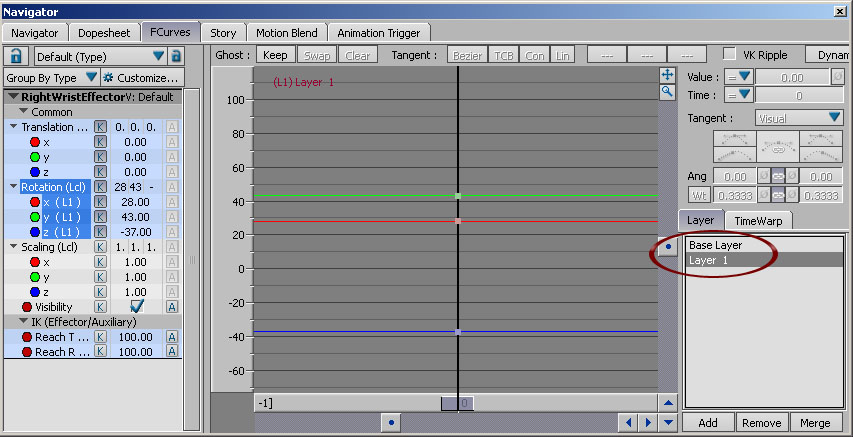Open the Tangent Visual dropdown
Image resolution: width=853 pixels, height=437 pixels.
tap(799, 118)
